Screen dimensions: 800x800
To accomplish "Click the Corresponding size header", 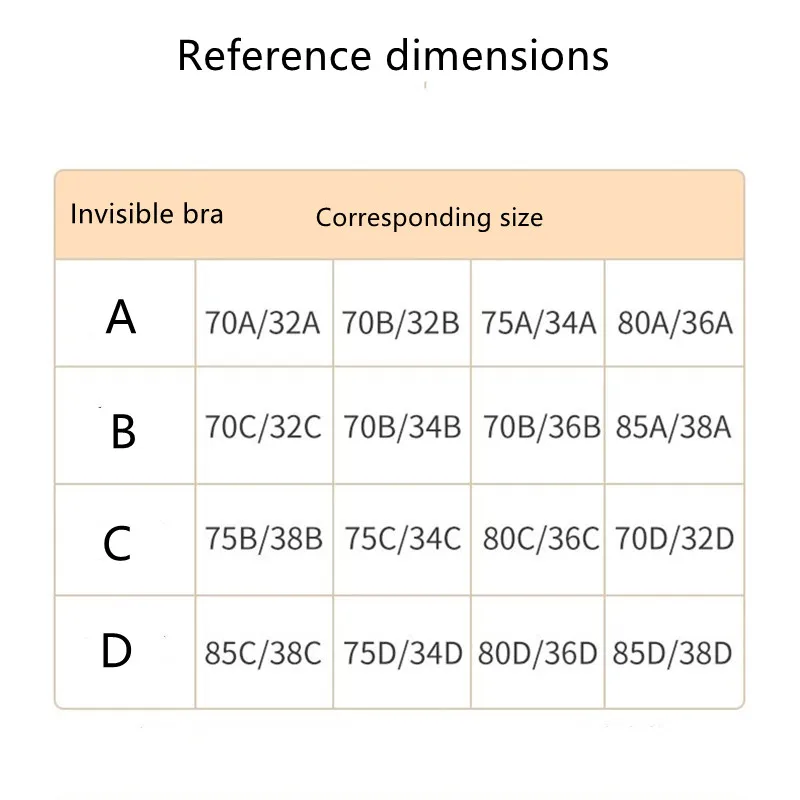I will click(x=429, y=217).
